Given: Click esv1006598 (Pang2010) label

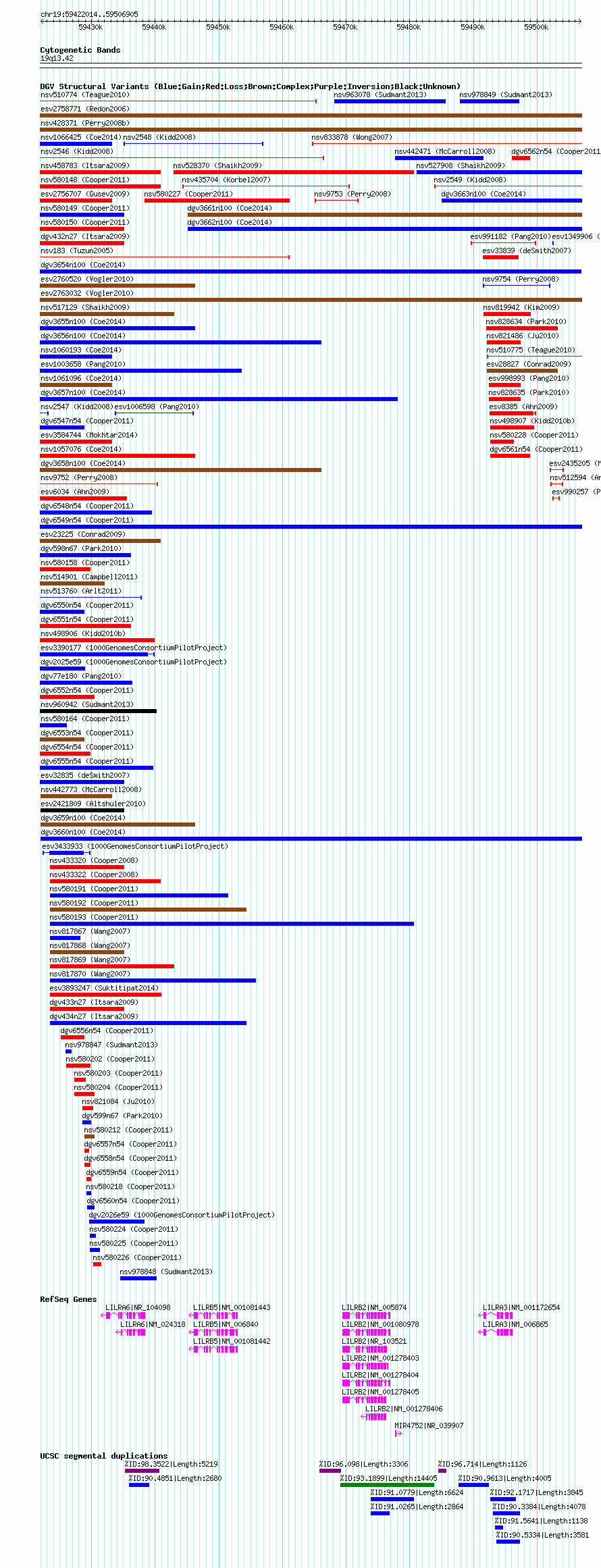Looking at the screenshot, I should [x=157, y=407].
